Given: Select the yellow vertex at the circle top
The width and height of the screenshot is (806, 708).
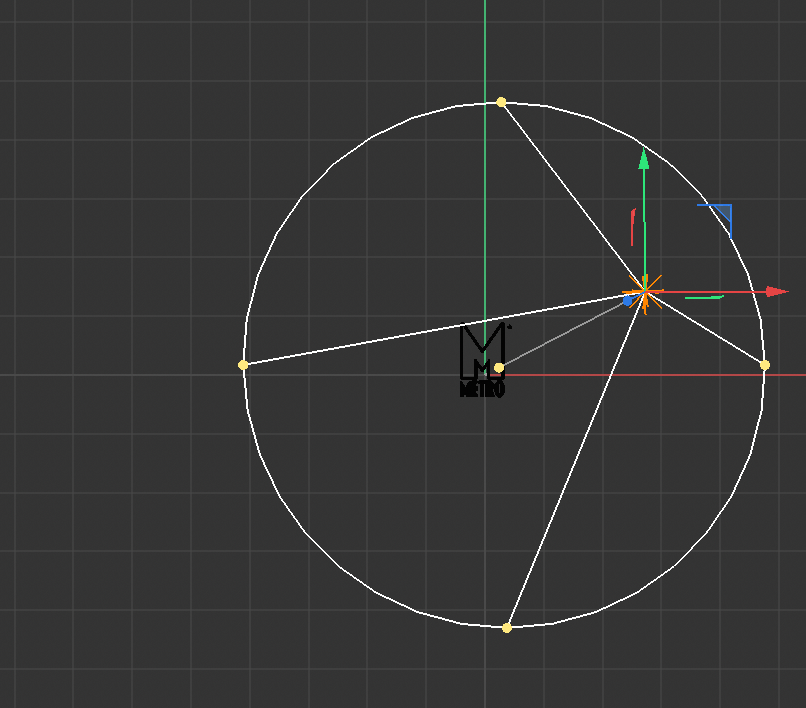Looking at the screenshot, I should click(501, 101).
